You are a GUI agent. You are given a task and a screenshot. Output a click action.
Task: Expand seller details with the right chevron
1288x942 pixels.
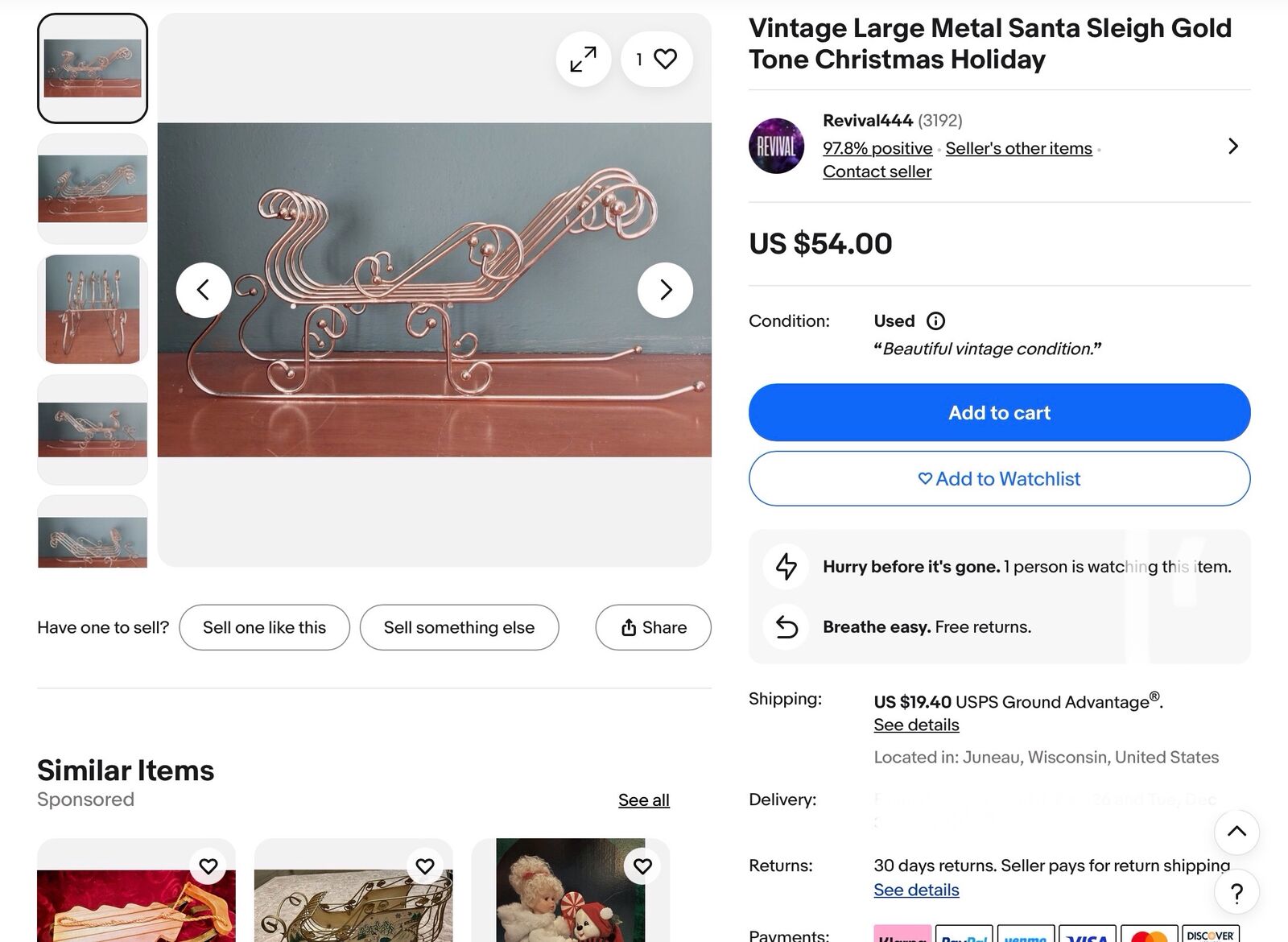coord(1232,146)
